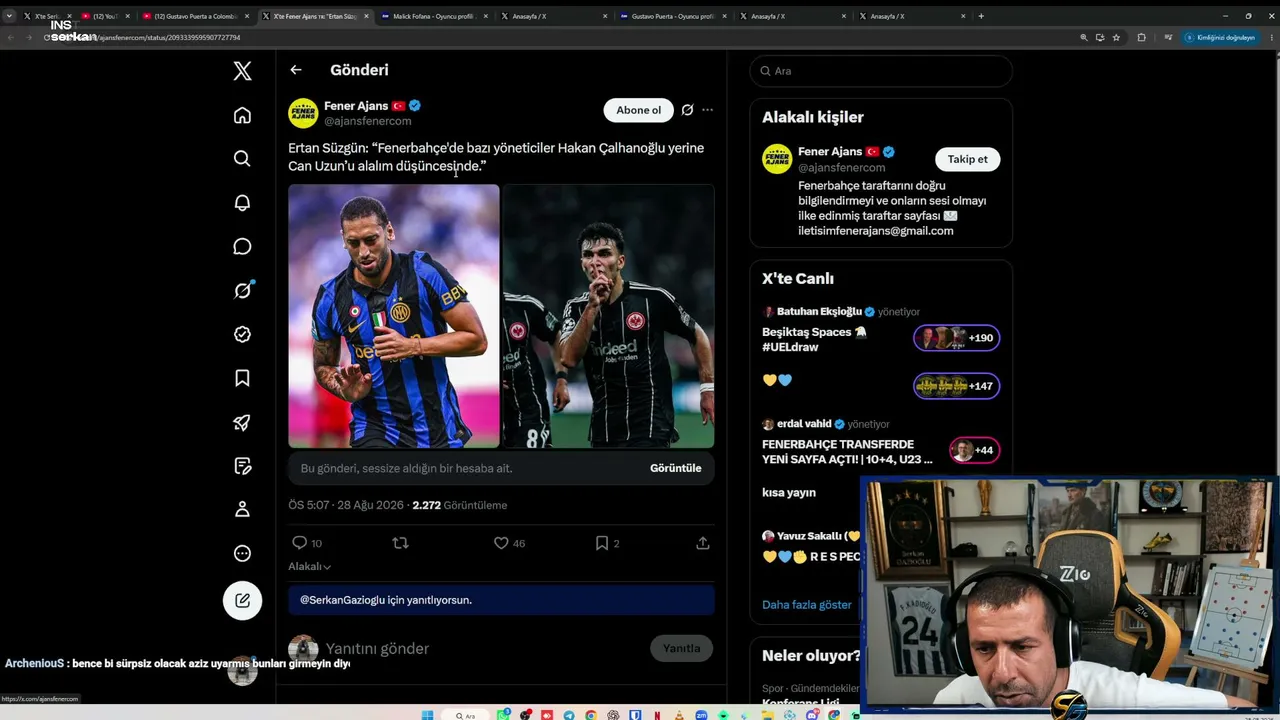Open Messages chat bubble icon
The width and height of the screenshot is (1280, 720).
click(242, 247)
